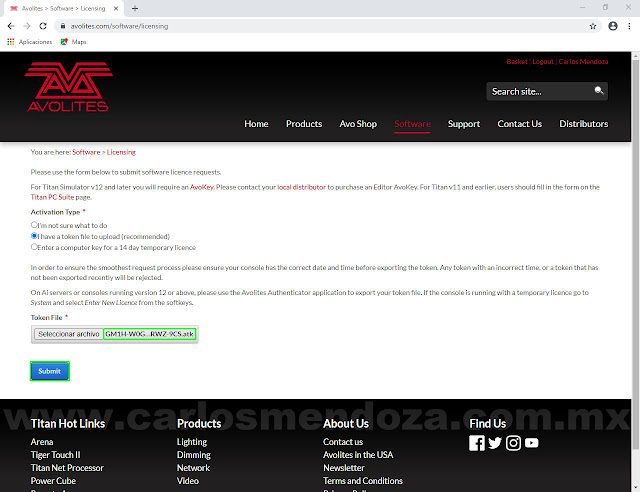This screenshot has width=640, height=492.
Task: Open the Aplicaciones apps grid shortcut
Action: pos(29,42)
